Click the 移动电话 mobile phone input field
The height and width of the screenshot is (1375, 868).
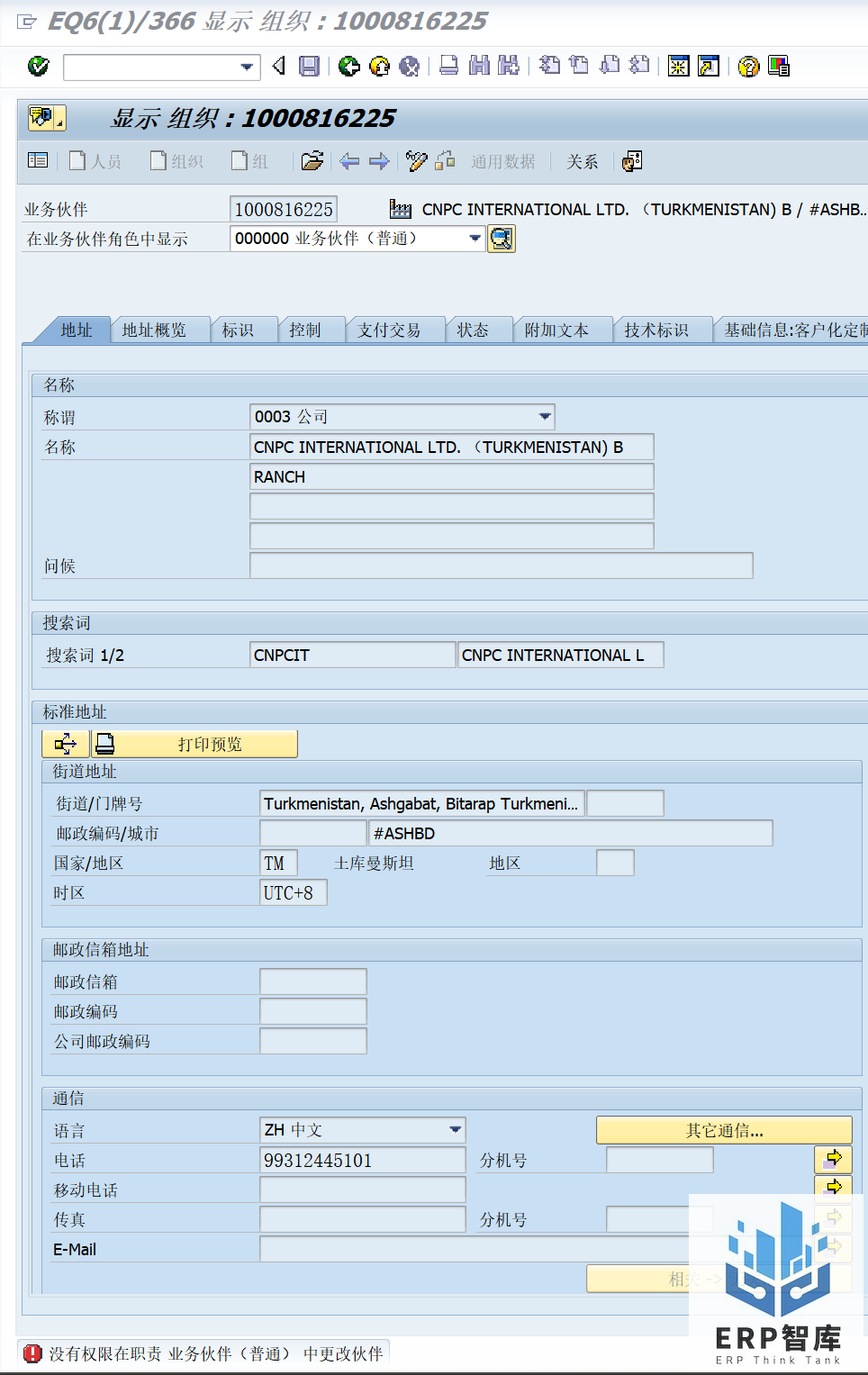(x=362, y=1190)
